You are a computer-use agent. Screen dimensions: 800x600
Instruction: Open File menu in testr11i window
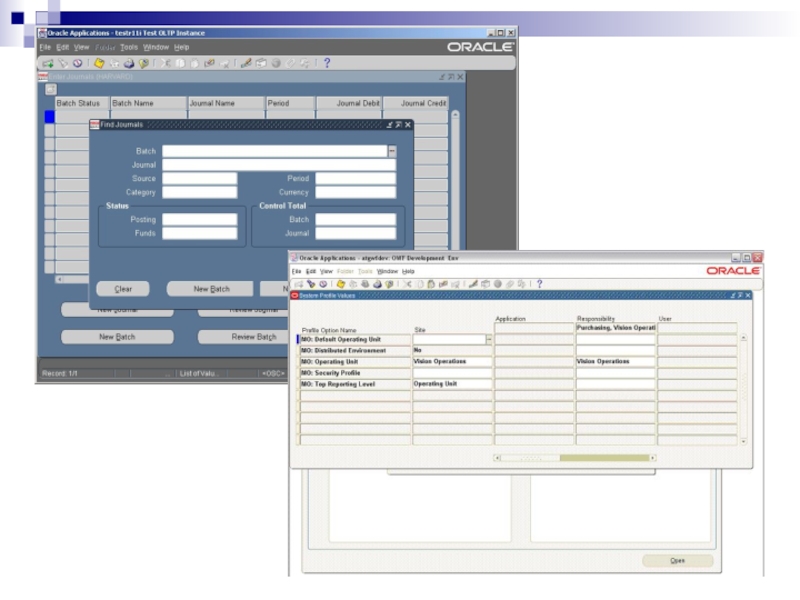click(45, 47)
